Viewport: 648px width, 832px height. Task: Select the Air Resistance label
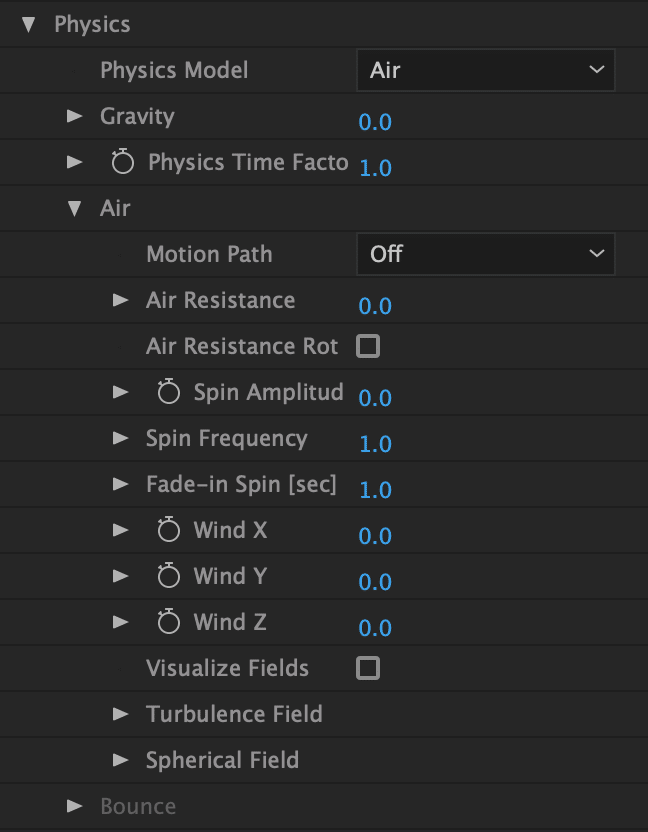point(220,300)
